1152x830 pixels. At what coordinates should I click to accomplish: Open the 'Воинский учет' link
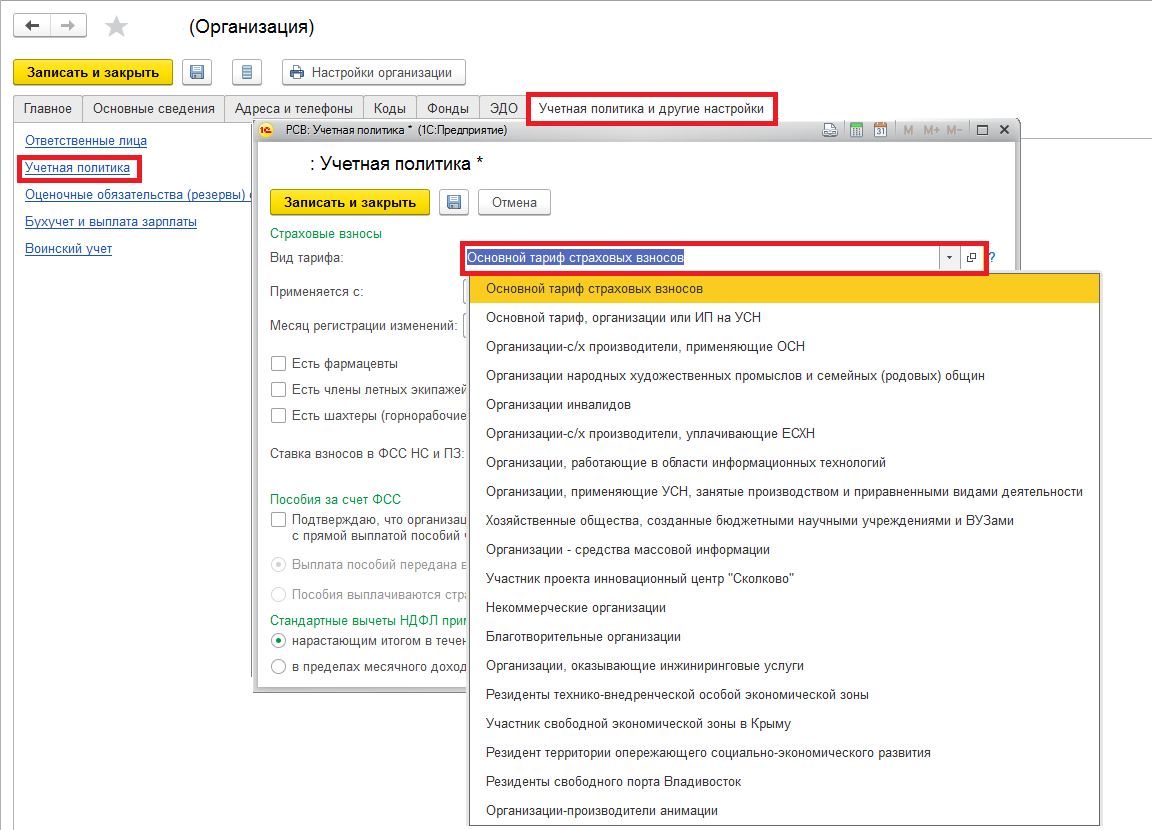pos(68,248)
